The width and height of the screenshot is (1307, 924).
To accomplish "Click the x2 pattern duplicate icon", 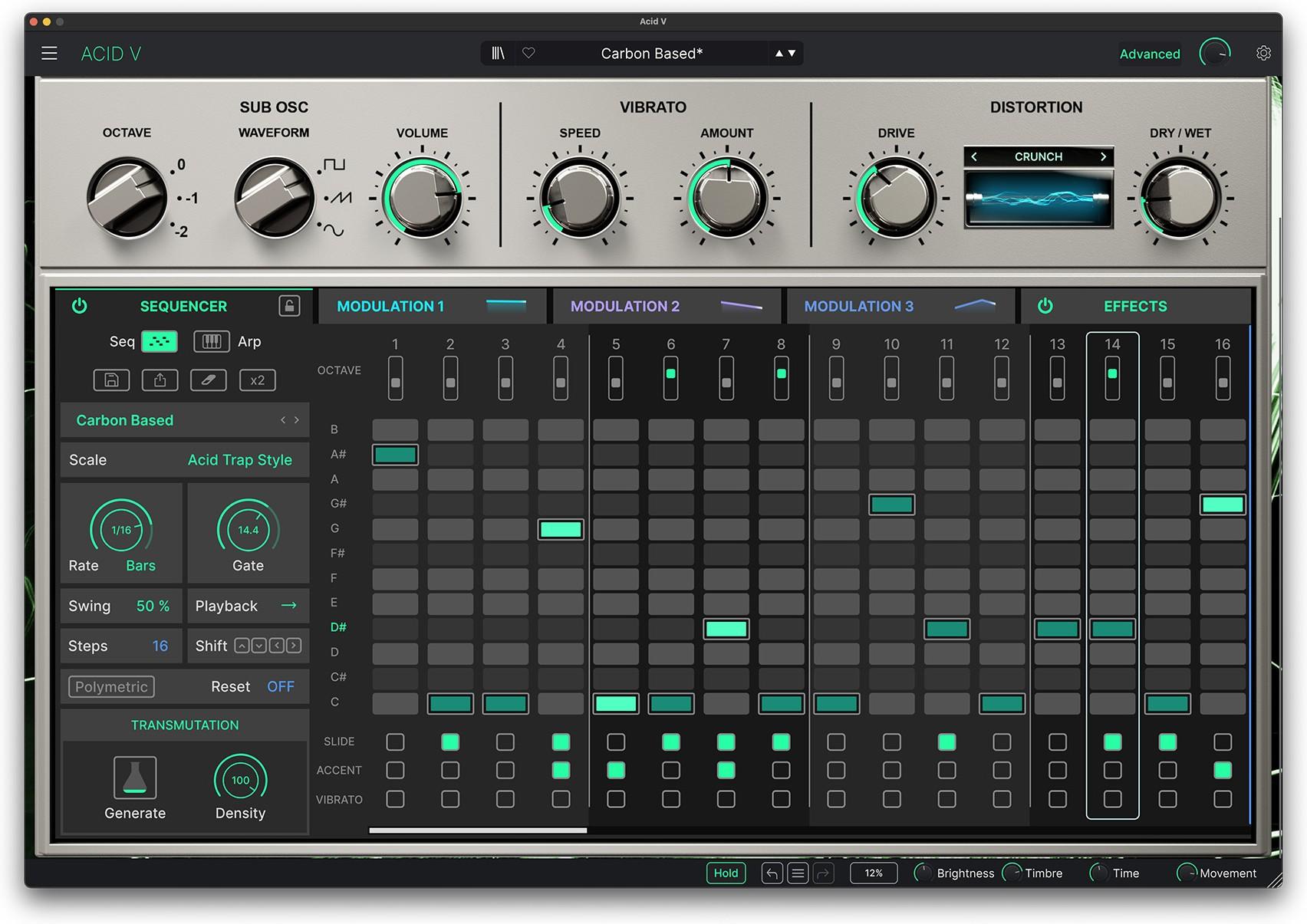I will click(x=257, y=380).
